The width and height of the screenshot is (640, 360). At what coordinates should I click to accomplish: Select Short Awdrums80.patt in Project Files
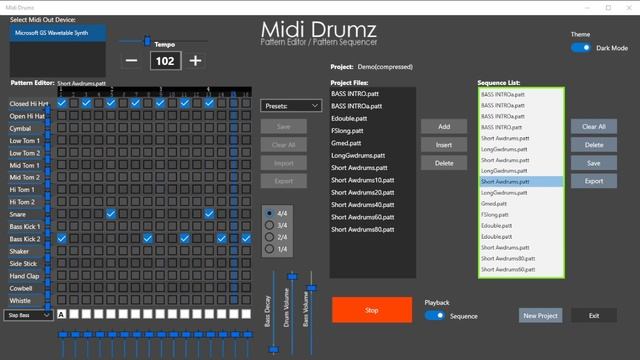(x=373, y=229)
